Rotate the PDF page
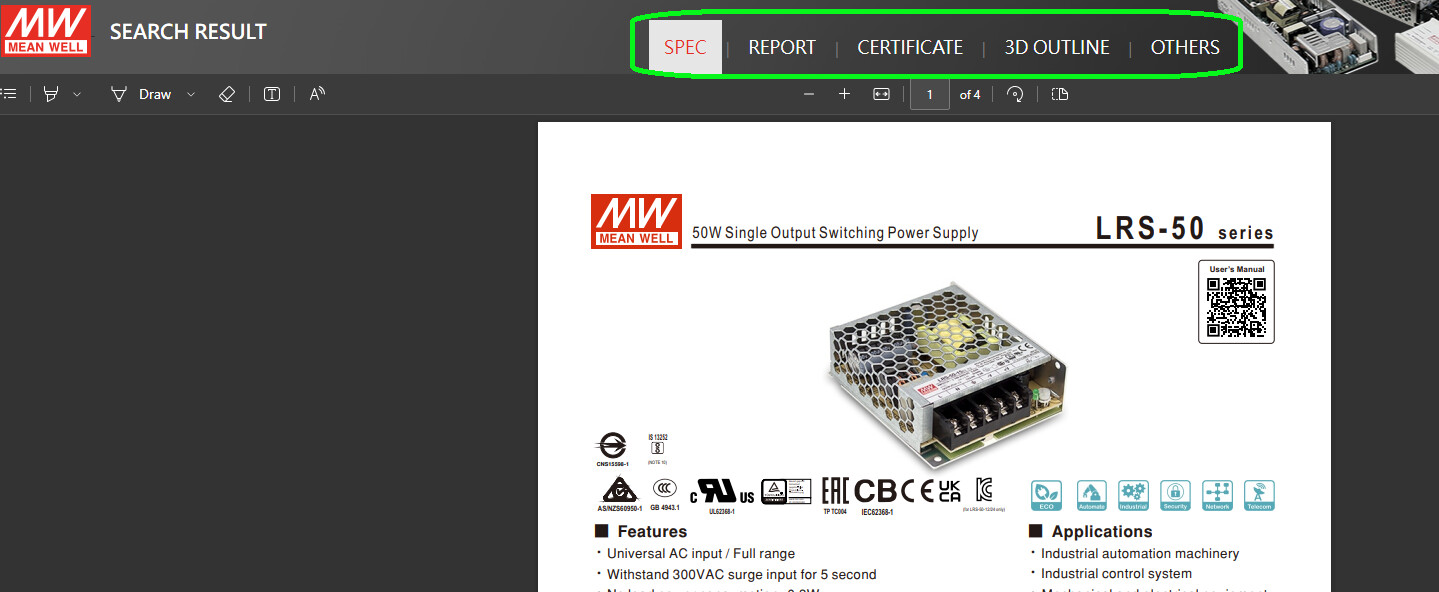 click(x=1015, y=94)
